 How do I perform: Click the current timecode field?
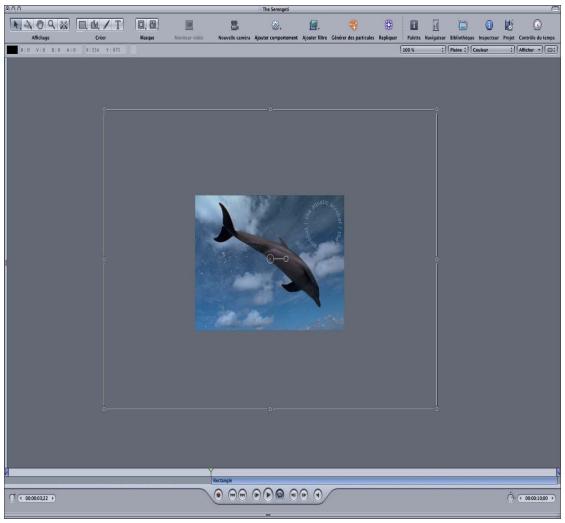point(36,498)
